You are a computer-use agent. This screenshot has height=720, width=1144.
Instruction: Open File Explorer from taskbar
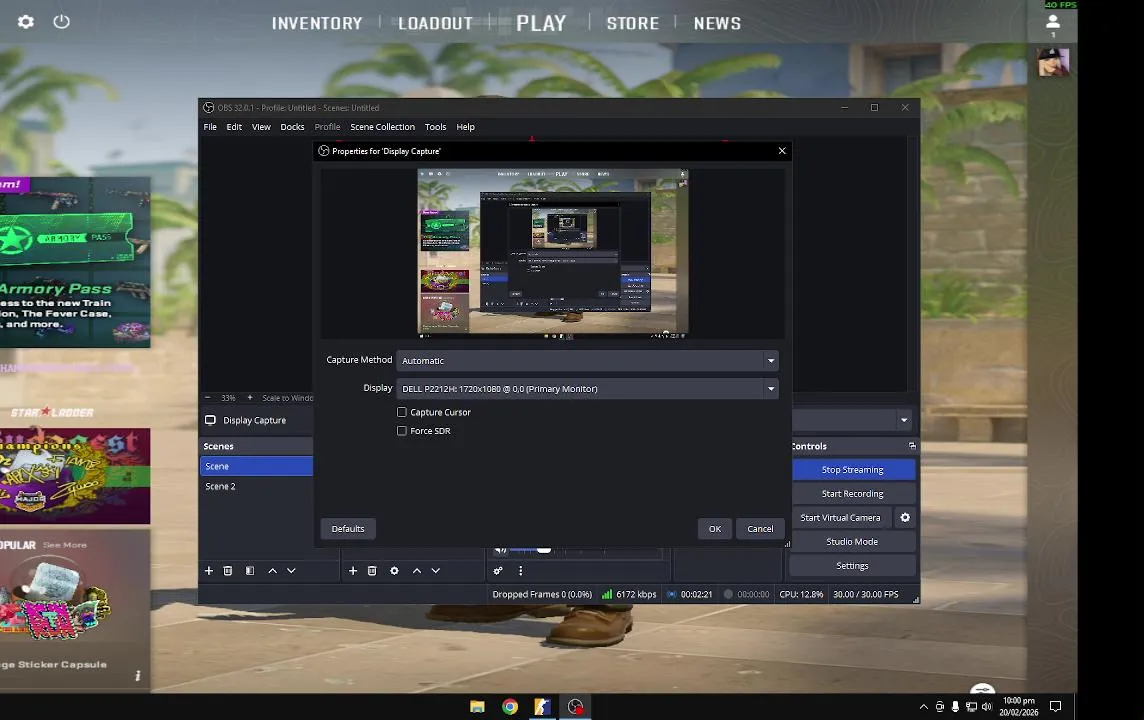coord(477,706)
